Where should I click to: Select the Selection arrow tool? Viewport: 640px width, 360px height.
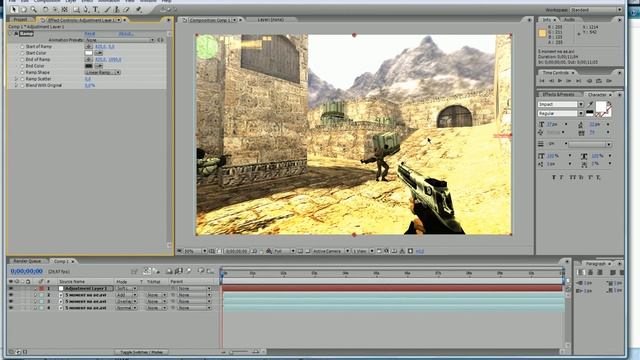[x=14, y=9]
